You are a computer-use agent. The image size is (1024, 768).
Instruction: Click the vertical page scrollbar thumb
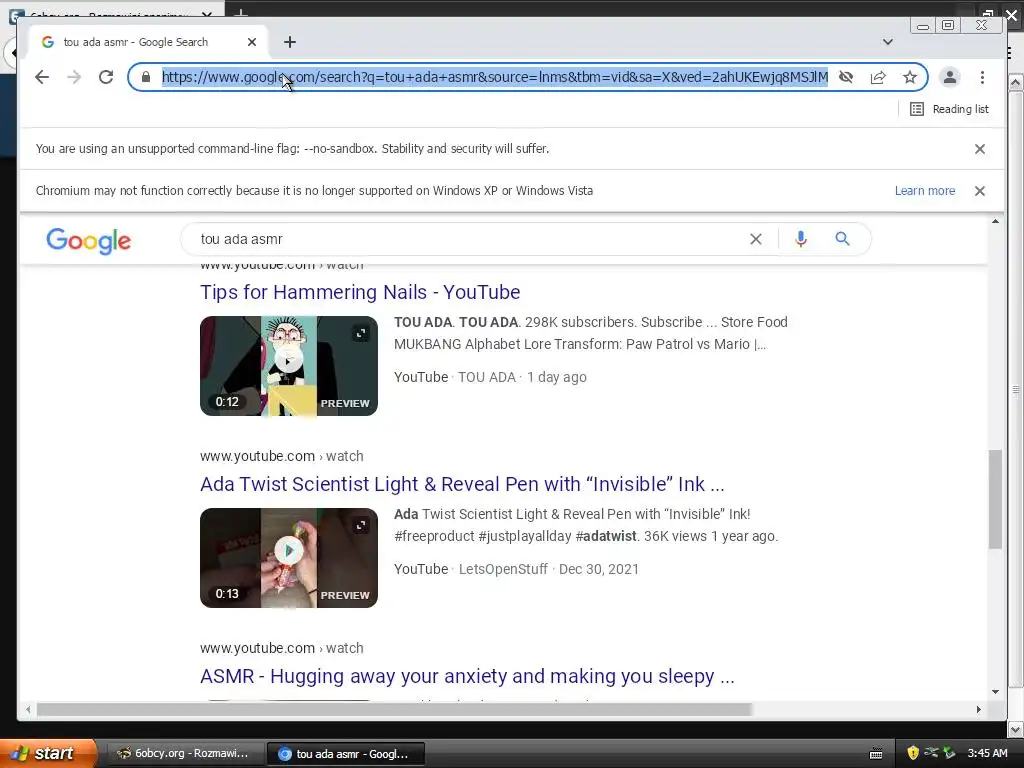click(x=995, y=499)
